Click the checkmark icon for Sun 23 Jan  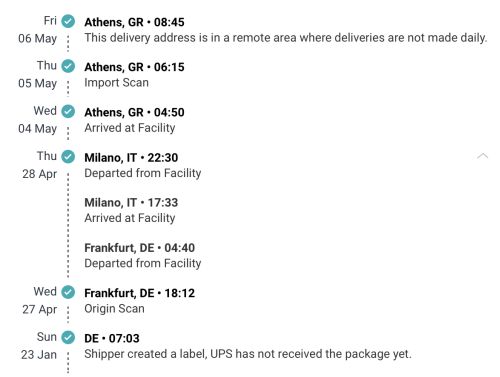point(68,337)
